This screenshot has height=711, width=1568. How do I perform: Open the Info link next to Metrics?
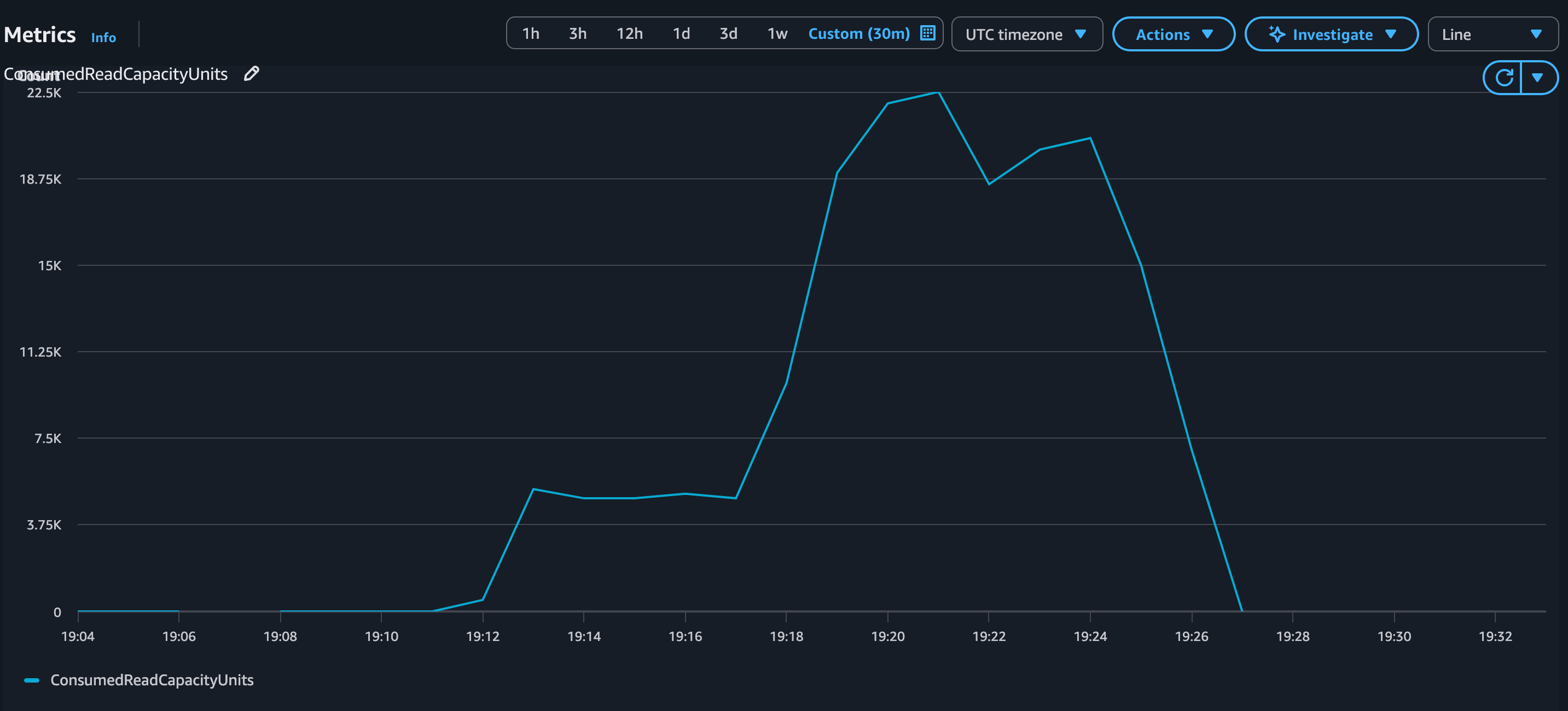pyautogui.click(x=103, y=37)
